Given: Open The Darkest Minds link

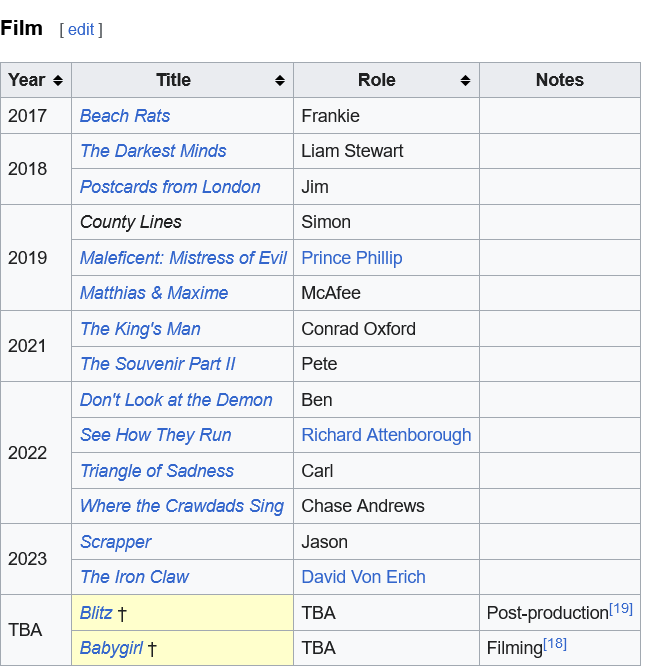Looking at the screenshot, I should pyautogui.click(x=153, y=151).
